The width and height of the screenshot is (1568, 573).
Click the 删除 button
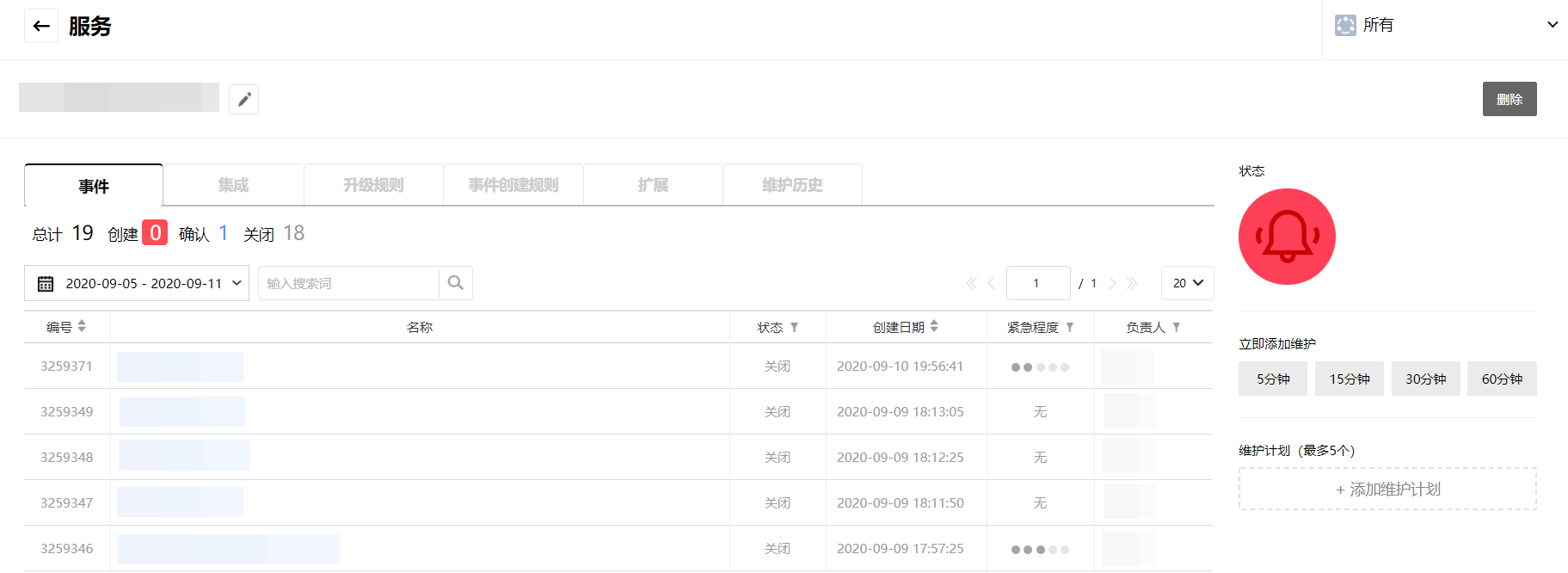pos(1509,99)
